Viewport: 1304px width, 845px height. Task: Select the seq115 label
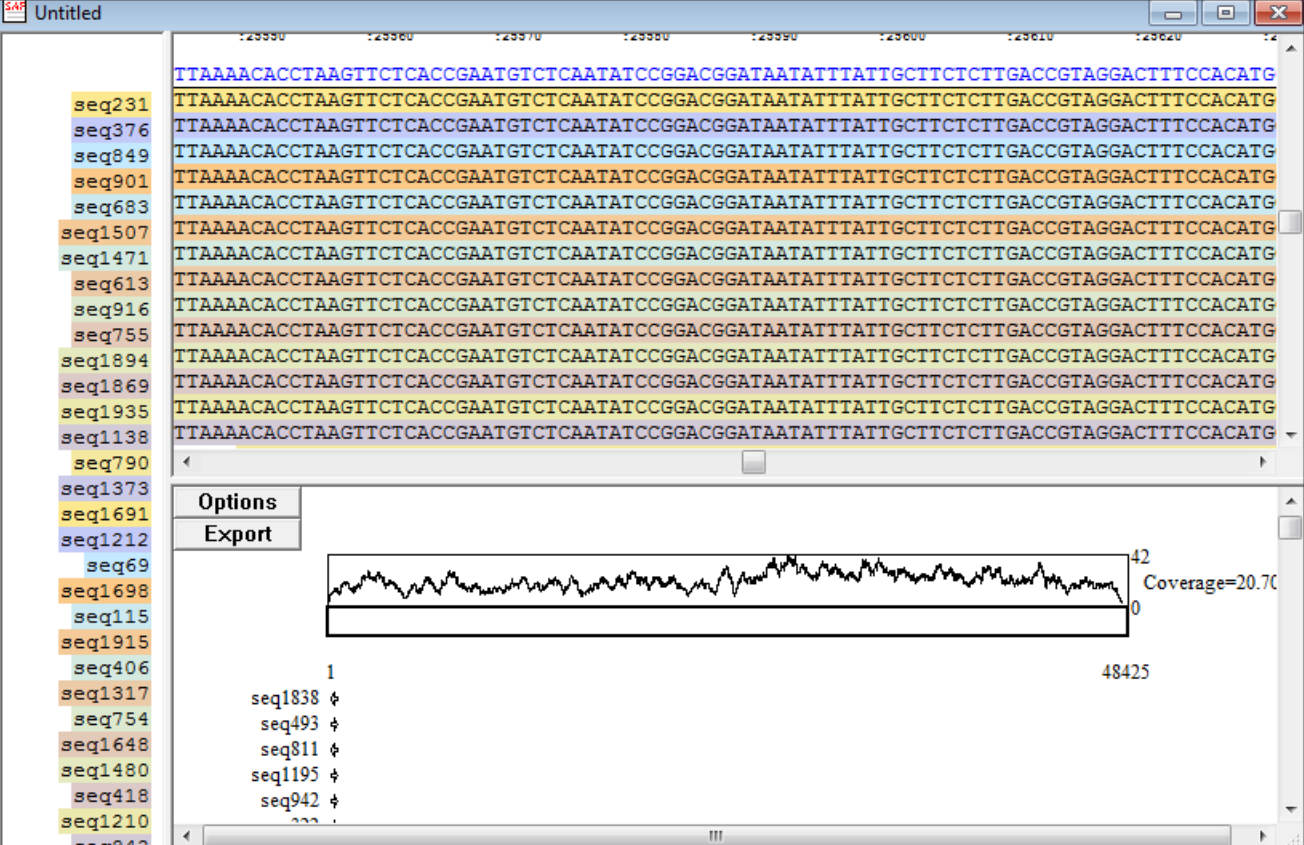[111, 617]
